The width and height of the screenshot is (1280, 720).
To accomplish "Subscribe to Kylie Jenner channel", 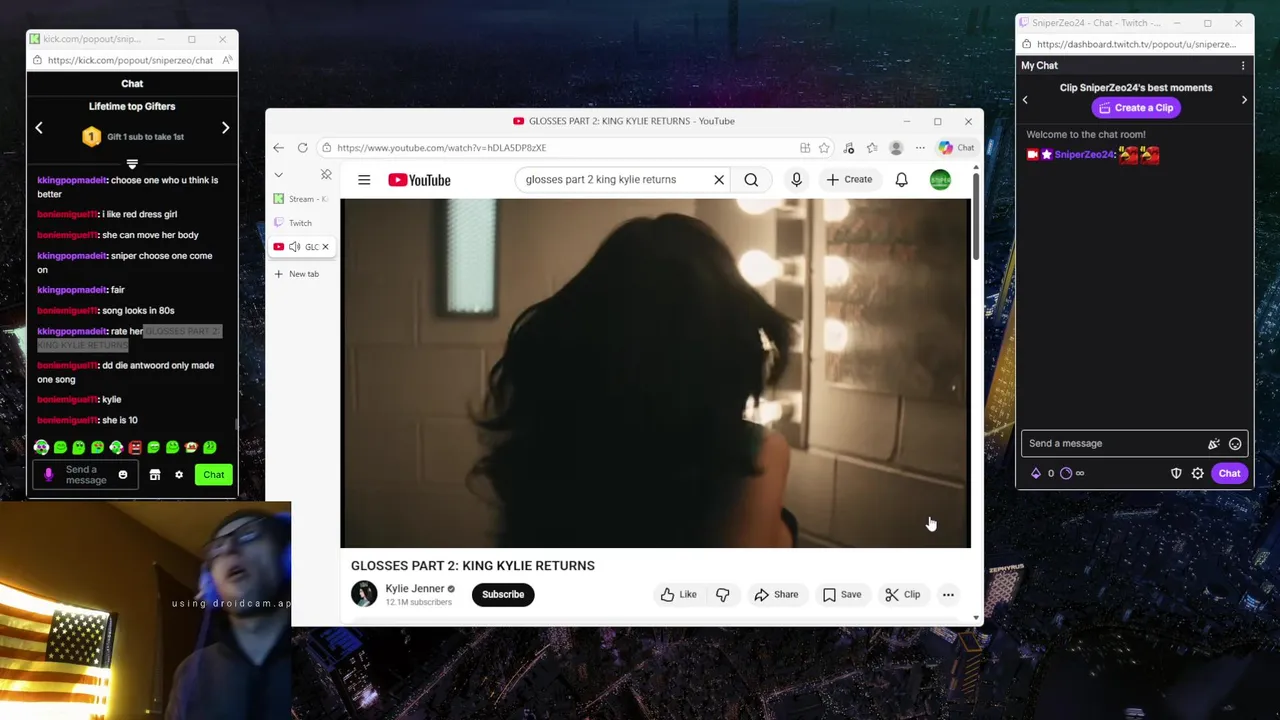I will point(503,594).
